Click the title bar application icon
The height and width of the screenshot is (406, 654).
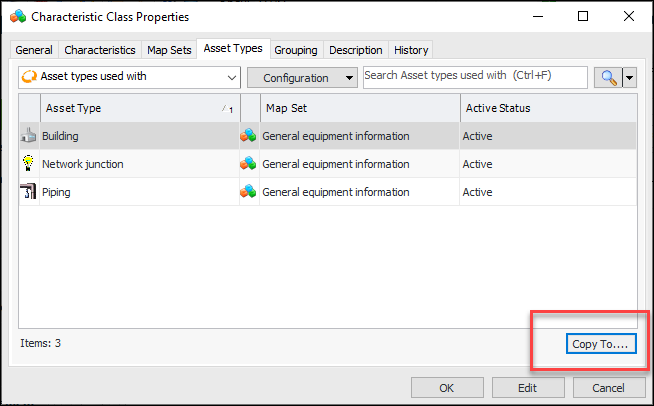[18, 17]
